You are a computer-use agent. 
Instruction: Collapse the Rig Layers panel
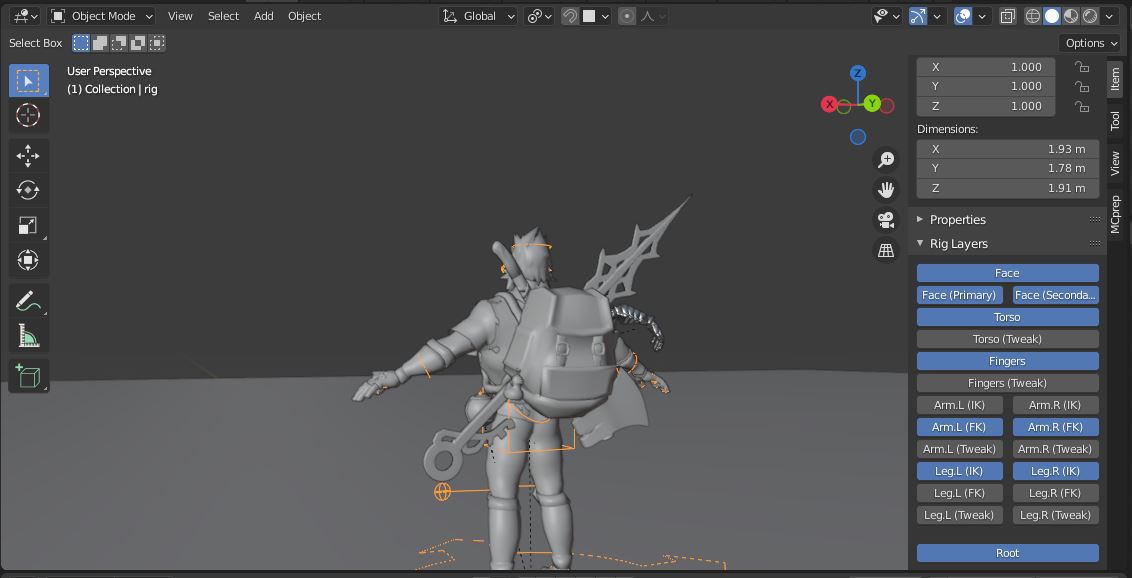959,244
